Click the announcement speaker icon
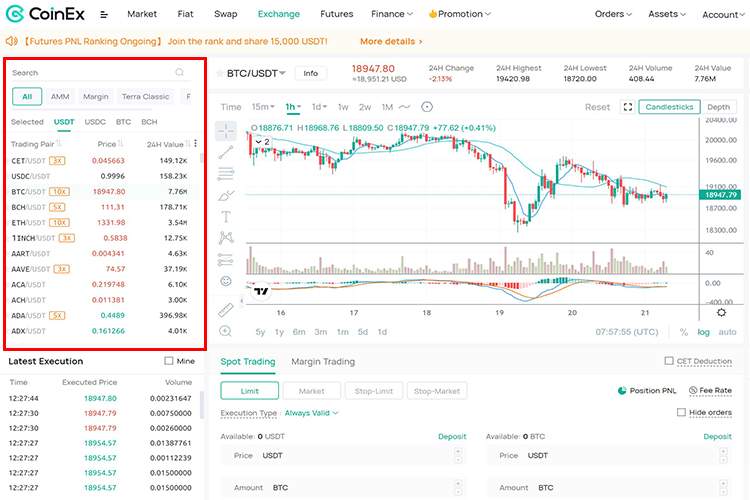 point(11,42)
